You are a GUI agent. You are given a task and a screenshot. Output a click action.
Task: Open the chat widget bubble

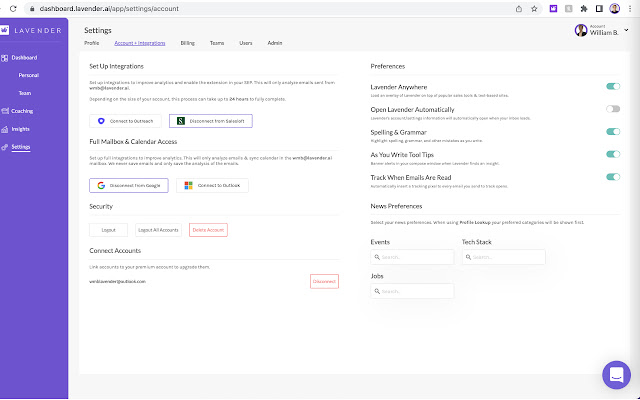(616, 376)
